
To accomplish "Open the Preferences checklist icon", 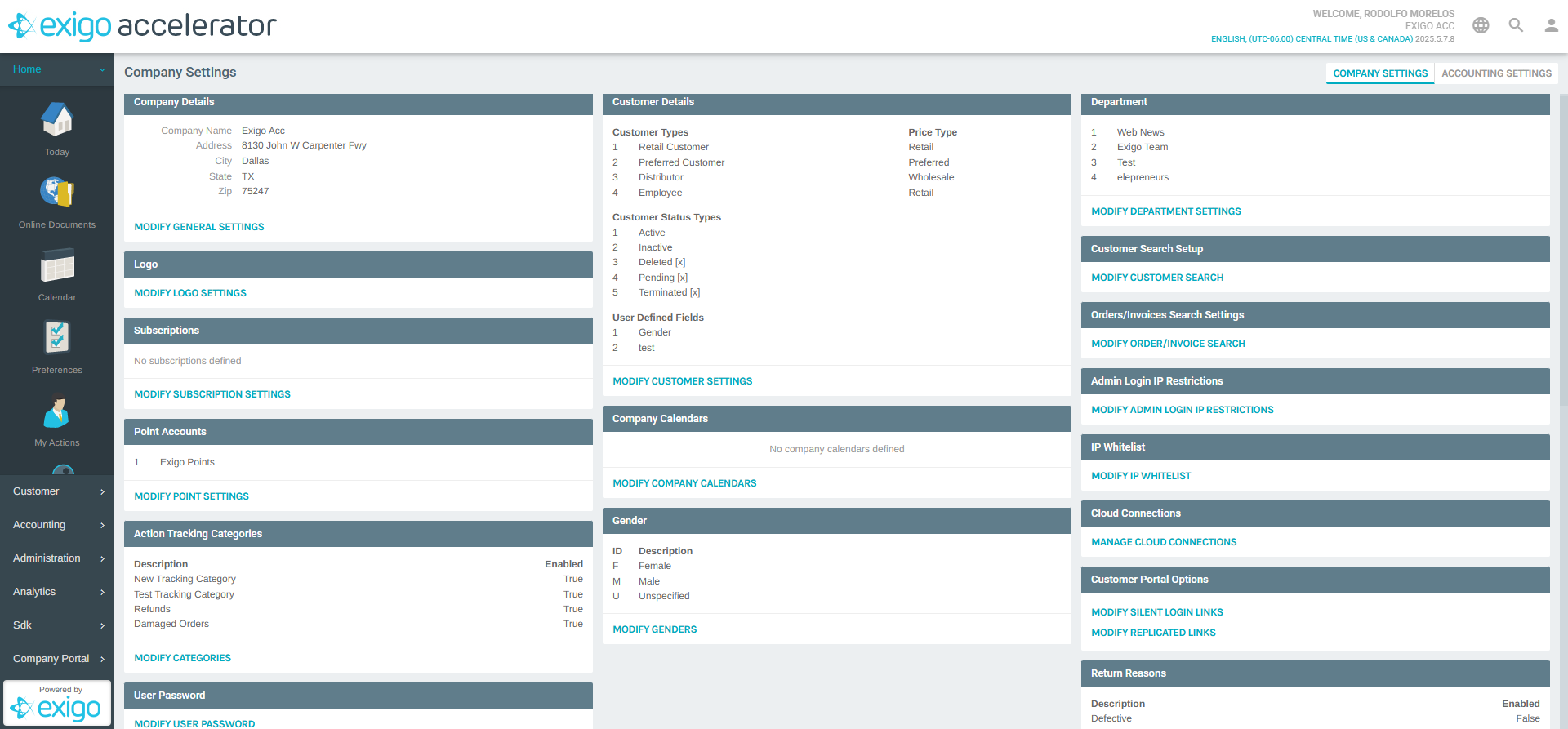I will pyautogui.click(x=57, y=337).
